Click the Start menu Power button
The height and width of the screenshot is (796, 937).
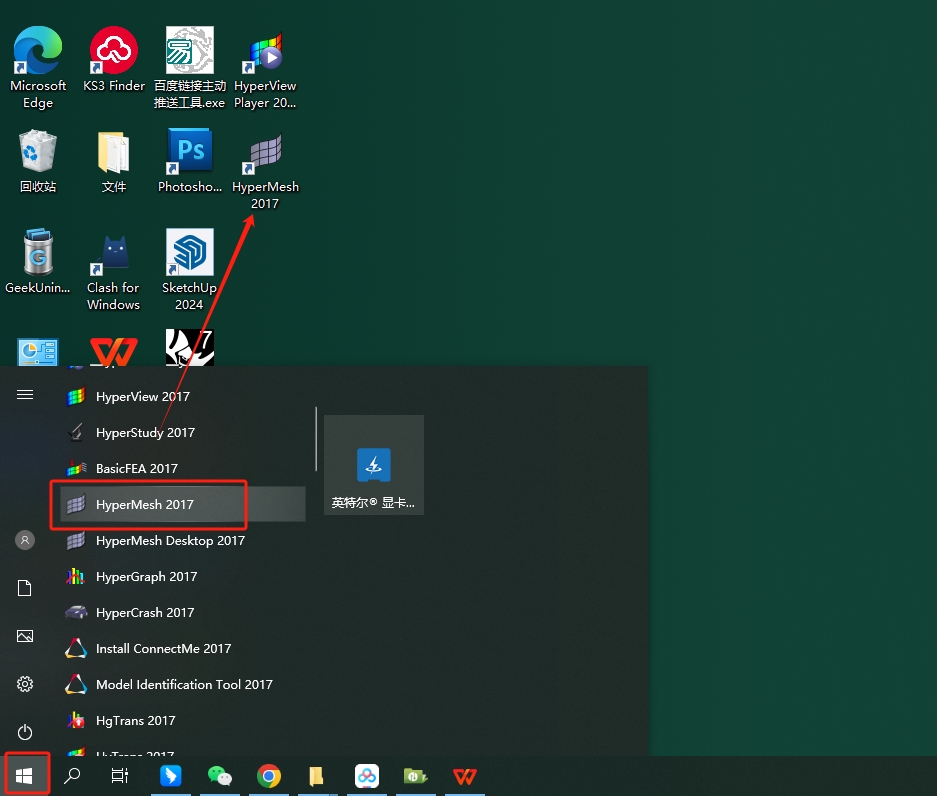coord(25,732)
